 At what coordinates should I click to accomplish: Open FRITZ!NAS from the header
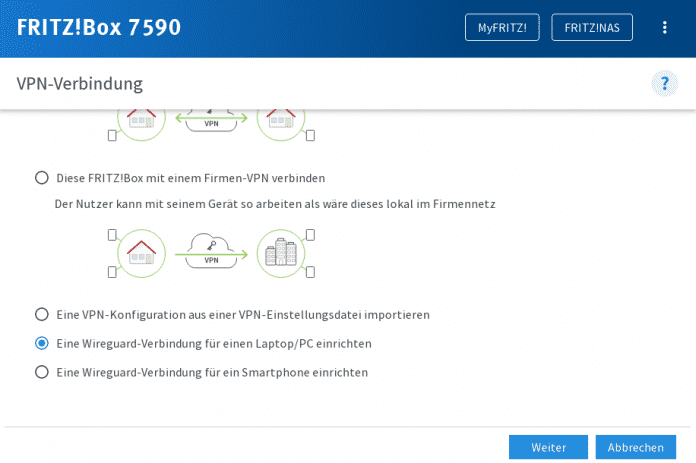(x=592, y=27)
